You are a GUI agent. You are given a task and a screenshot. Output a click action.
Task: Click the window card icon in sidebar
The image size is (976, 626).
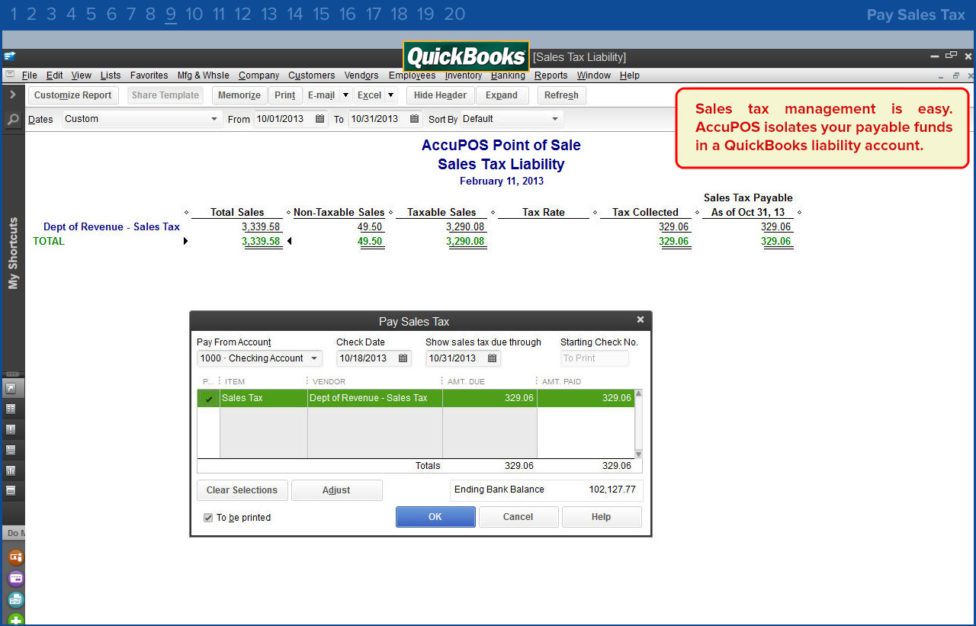coord(11,490)
